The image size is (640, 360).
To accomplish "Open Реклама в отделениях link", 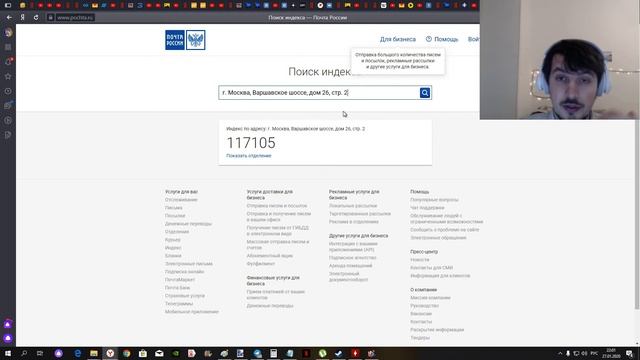I will [353, 222].
